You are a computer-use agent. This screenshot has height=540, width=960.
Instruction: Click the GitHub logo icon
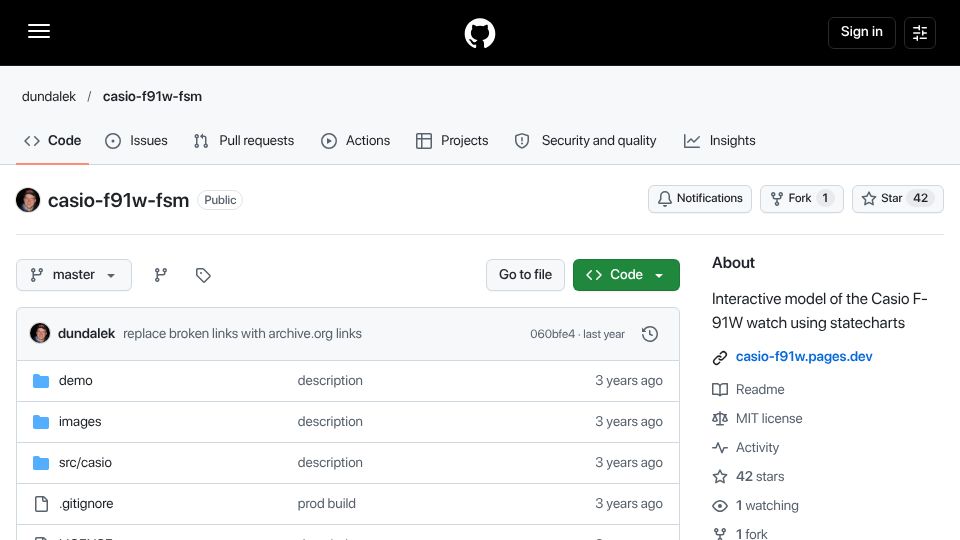479,33
